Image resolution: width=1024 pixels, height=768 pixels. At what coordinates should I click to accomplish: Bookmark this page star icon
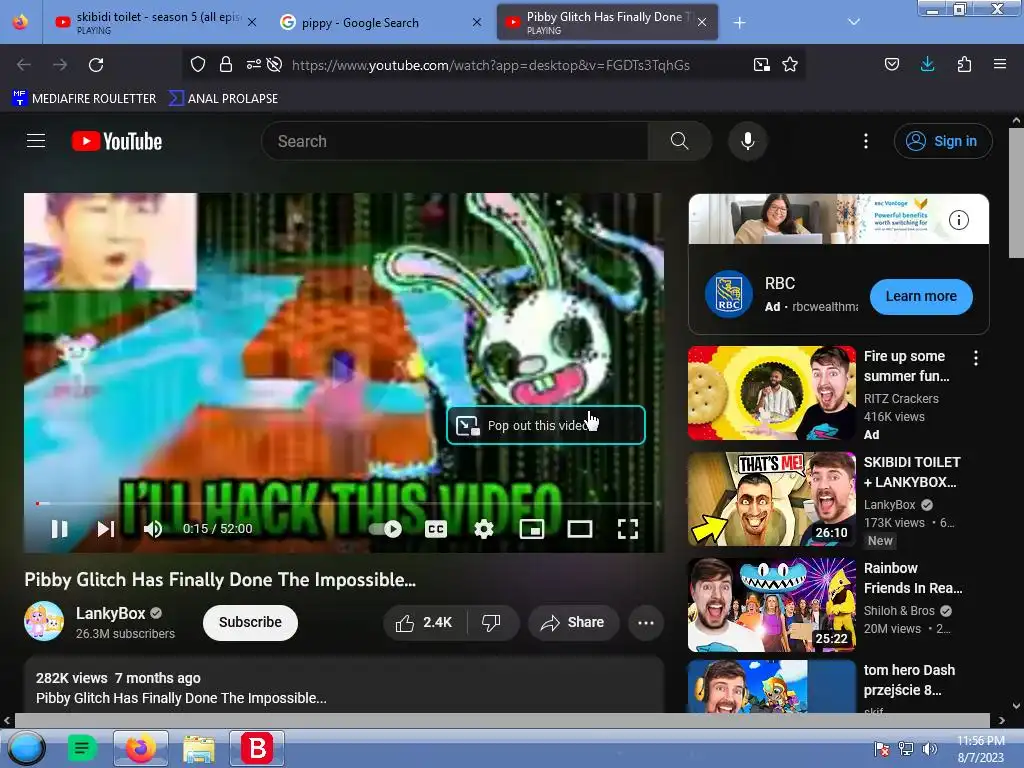pyautogui.click(x=790, y=65)
